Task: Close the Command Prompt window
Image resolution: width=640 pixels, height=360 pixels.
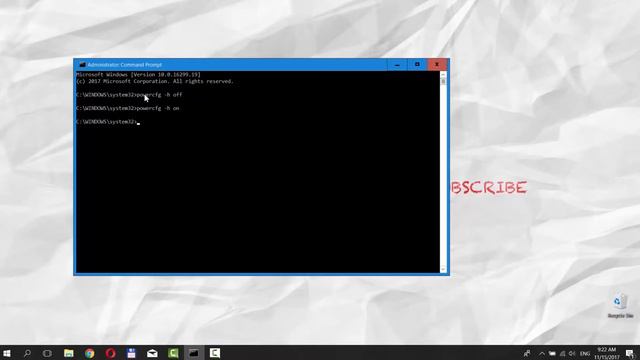Action: point(437,64)
